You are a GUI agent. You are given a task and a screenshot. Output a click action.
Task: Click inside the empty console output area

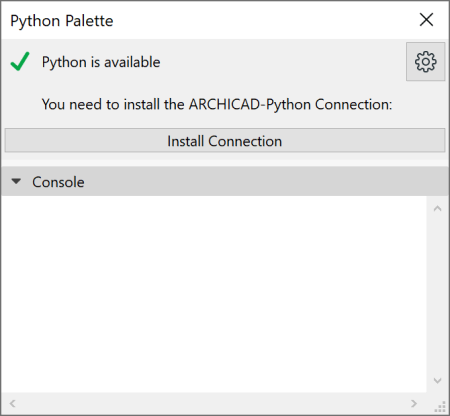[214, 294]
